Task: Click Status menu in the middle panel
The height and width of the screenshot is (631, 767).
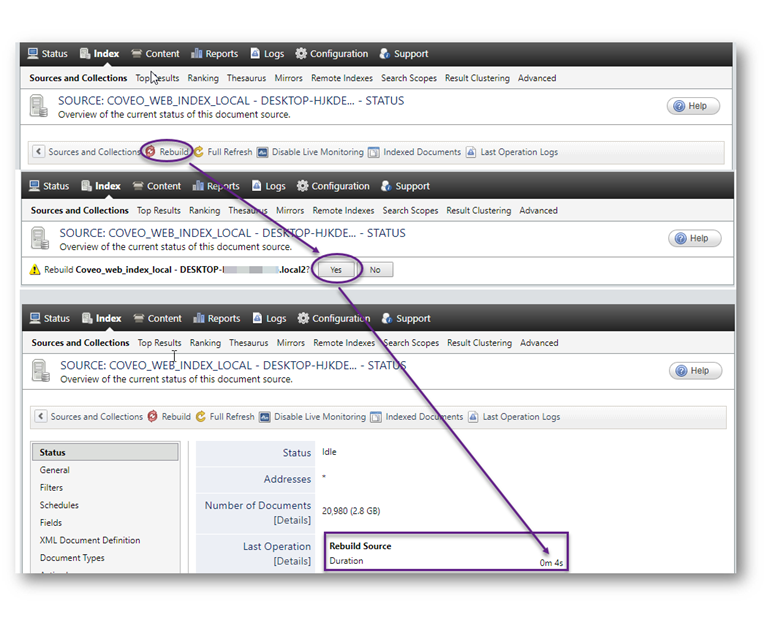Action: 49,186
